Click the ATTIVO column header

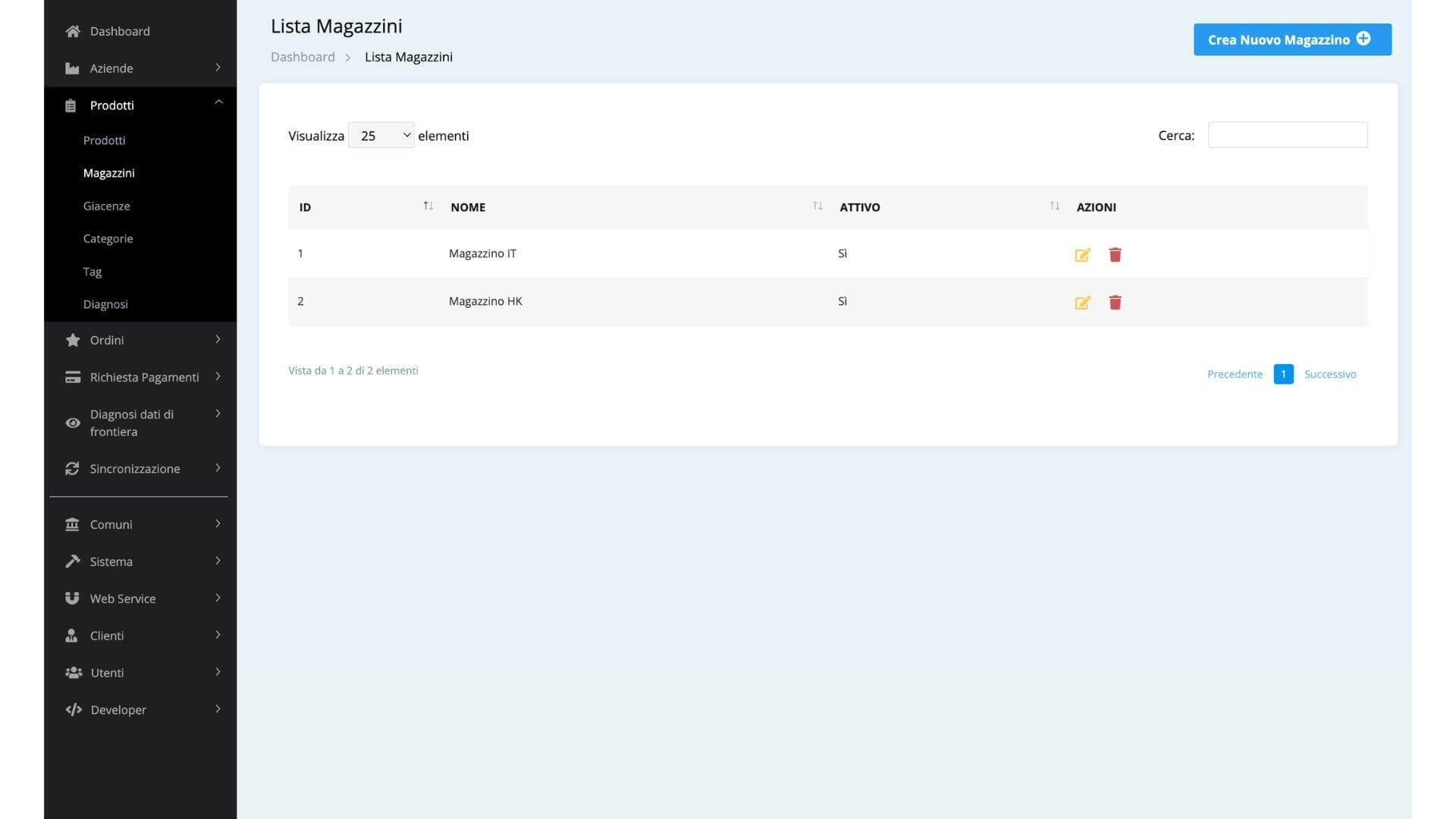(860, 207)
